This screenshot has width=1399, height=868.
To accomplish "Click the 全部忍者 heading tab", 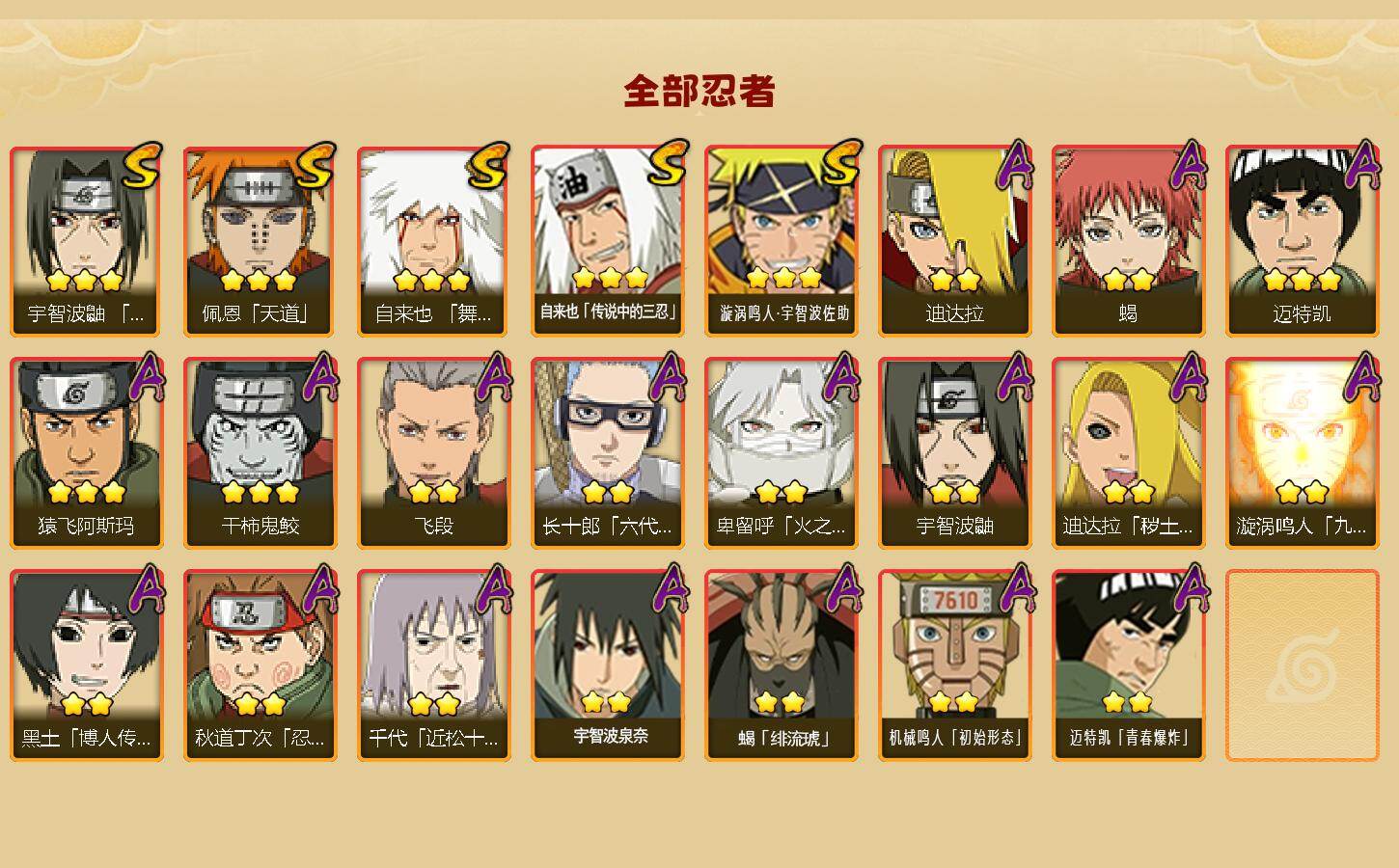I will [x=699, y=92].
